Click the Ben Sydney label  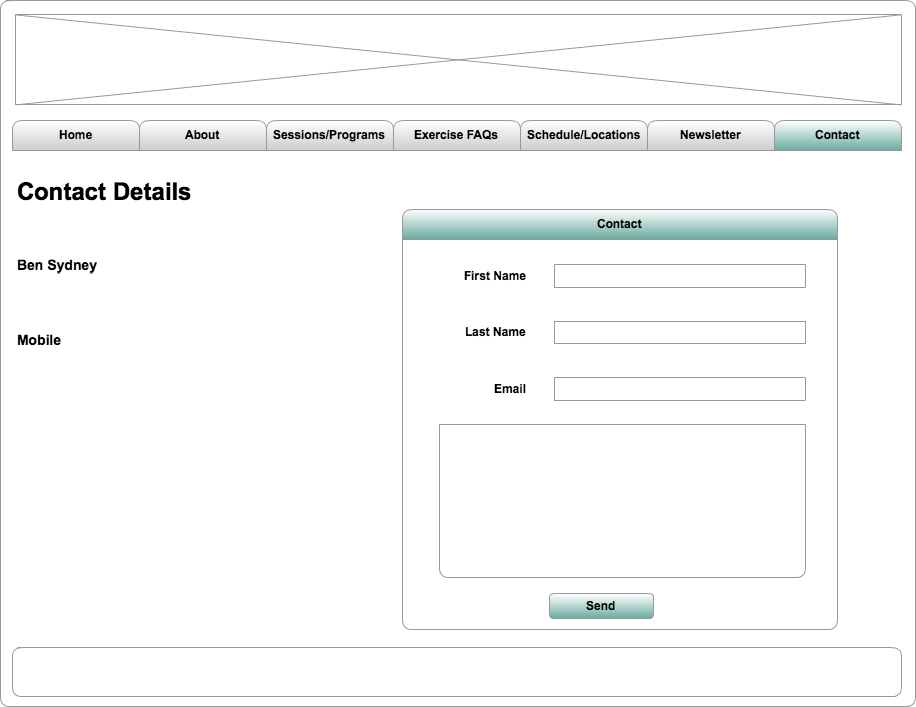(55, 265)
